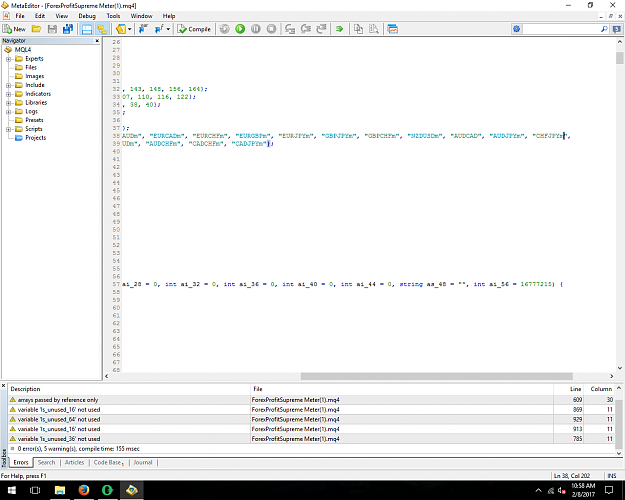625x500 pixels.
Task: Save all open files
Action: pyautogui.click(x=68, y=29)
